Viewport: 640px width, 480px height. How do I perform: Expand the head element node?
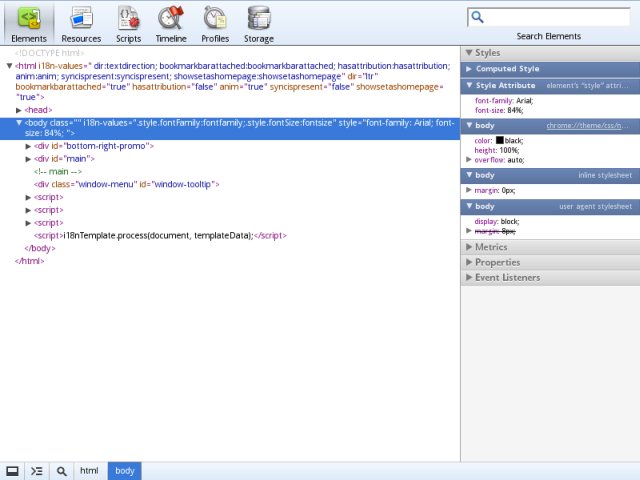coord(19,110)
